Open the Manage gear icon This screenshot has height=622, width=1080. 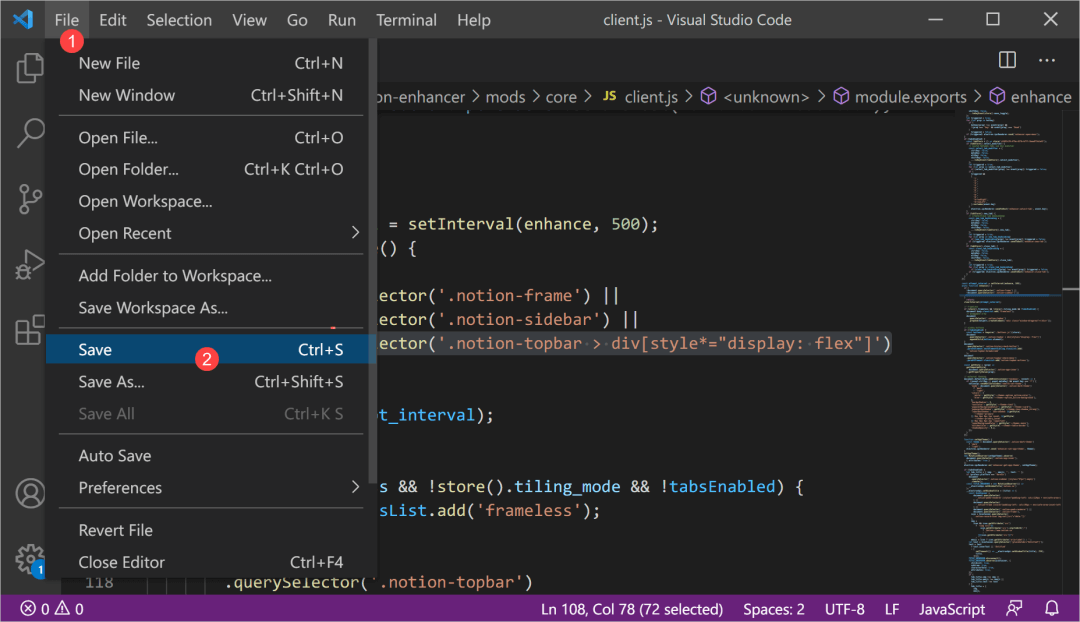tap(30, 558)
